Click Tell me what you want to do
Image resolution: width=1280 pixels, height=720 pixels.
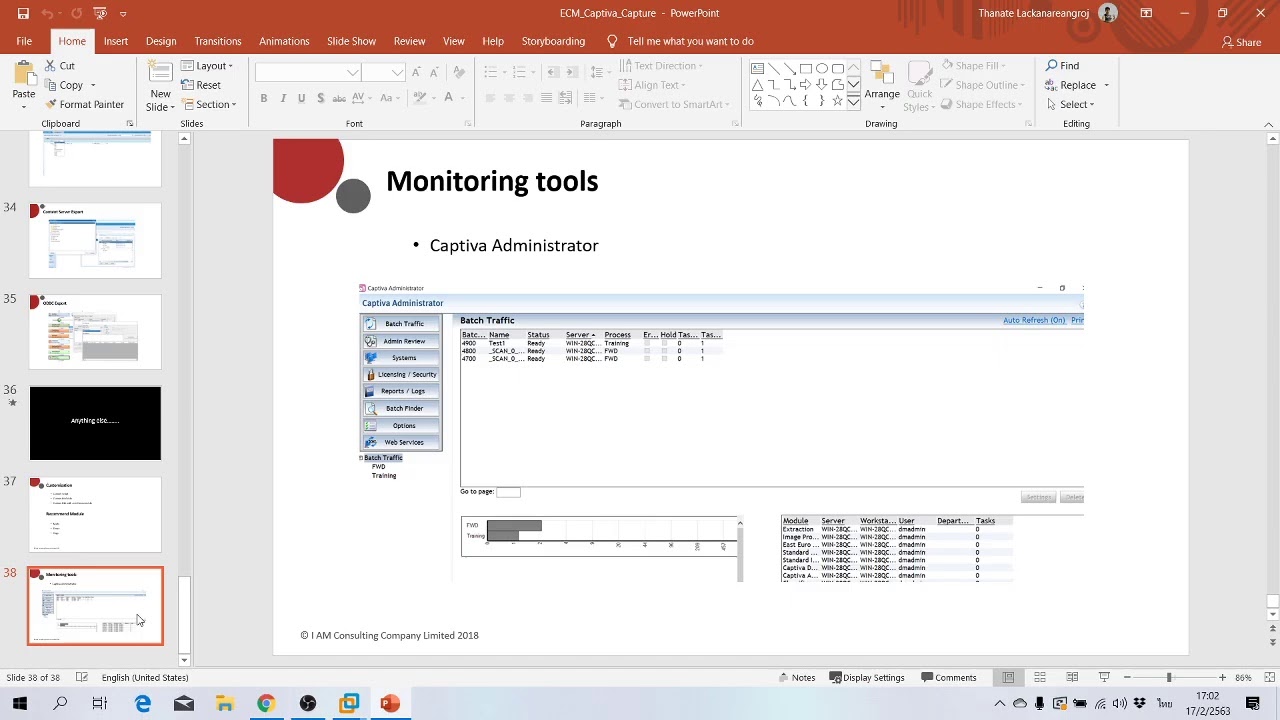[681, 41]
